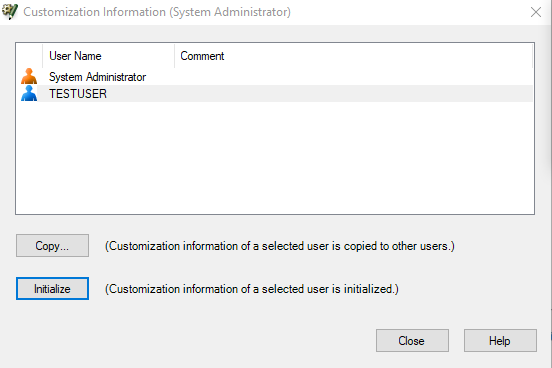The height and width of the screenshot is (368, 552).
Task: Click the Comment cell of the TESTUSER row
Action: (x=353, y=94)
